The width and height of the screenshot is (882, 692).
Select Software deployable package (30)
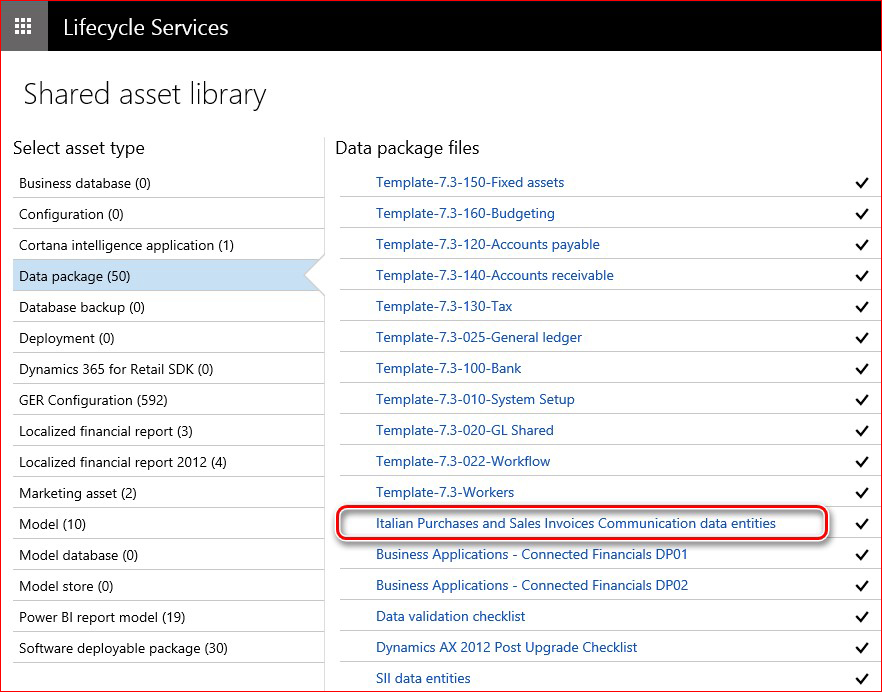(168, 648)
